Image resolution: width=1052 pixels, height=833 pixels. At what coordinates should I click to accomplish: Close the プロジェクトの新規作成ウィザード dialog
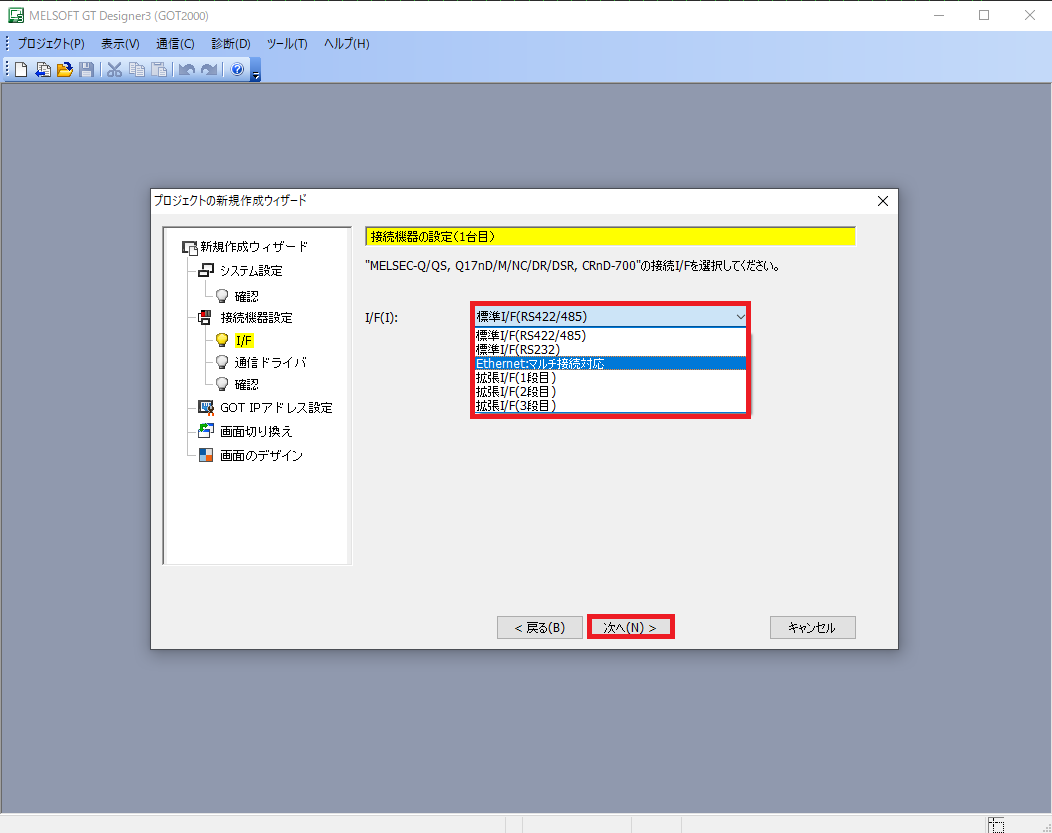click(x=883, y=201)
